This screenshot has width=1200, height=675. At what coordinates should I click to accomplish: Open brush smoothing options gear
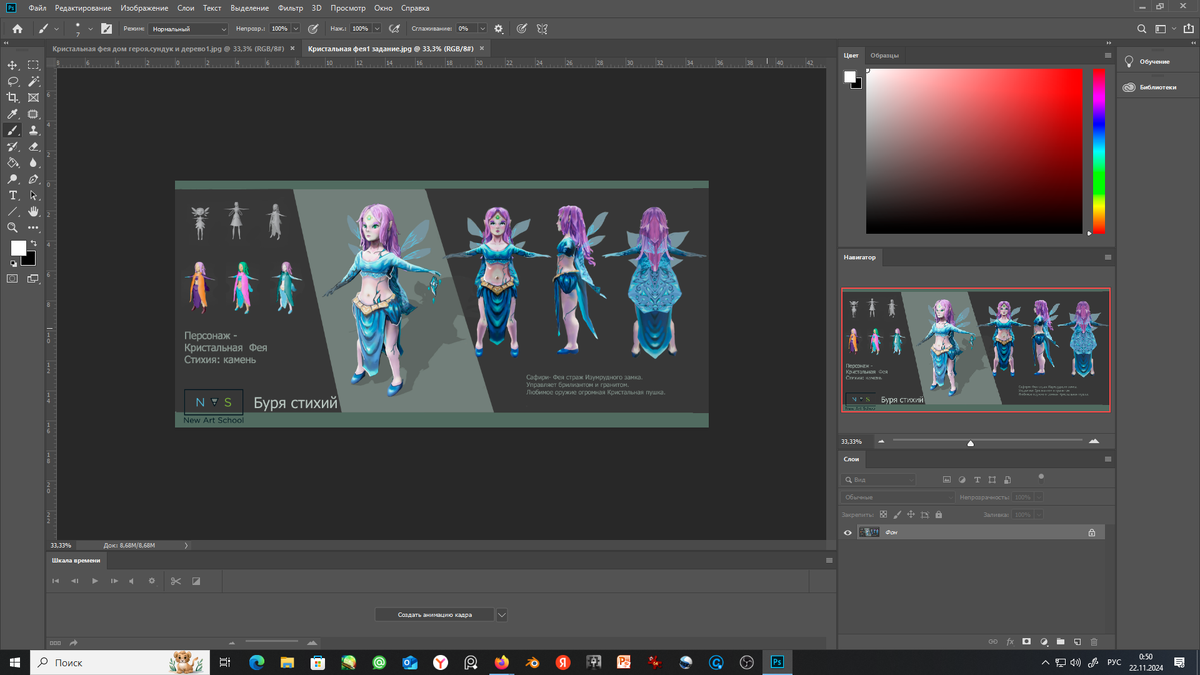(499, 29)
